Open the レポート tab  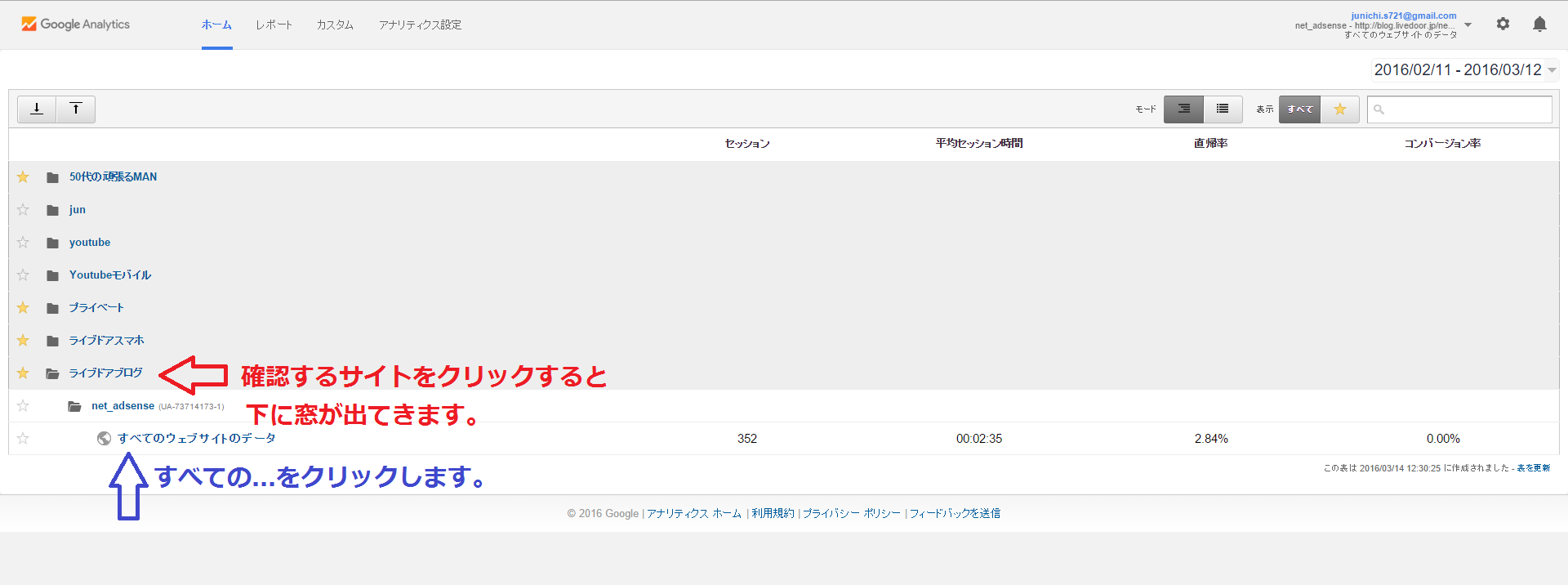click(274, 25)
